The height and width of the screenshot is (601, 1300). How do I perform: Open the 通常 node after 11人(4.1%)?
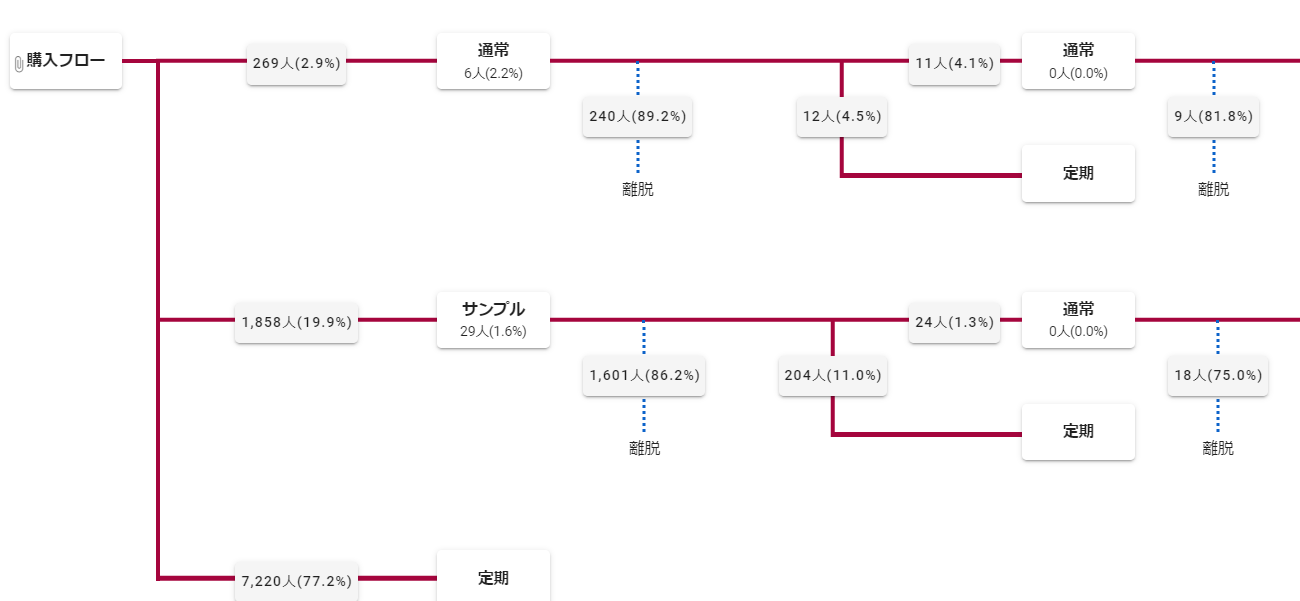point(1078,61)
